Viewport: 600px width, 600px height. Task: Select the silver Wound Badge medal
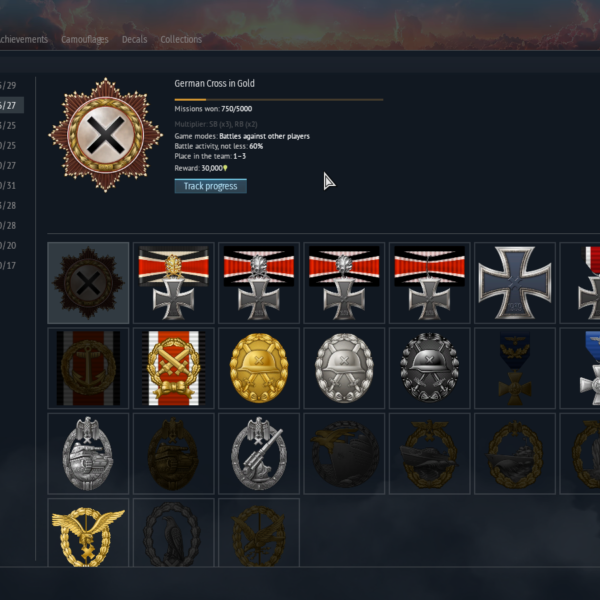[x=344, y=368]
